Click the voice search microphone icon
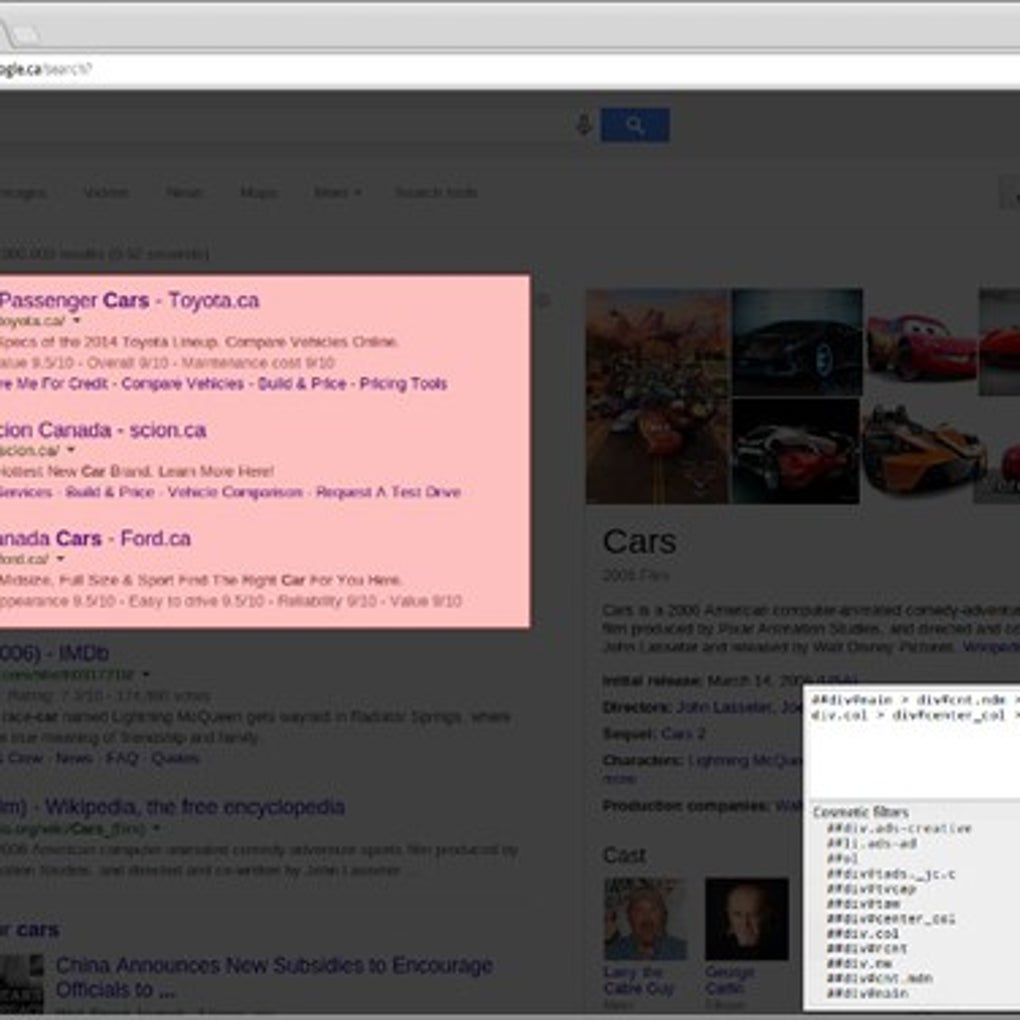1020x1020 pixels. point(584,125)
